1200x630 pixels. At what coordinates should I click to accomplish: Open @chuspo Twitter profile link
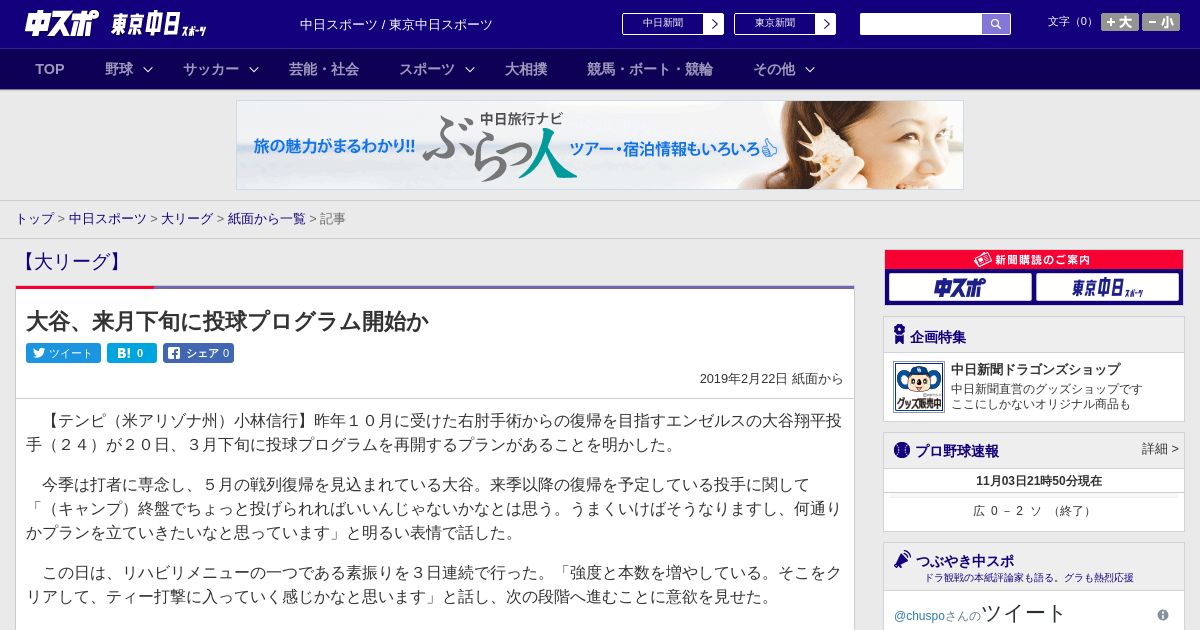[x=917, y=615]
